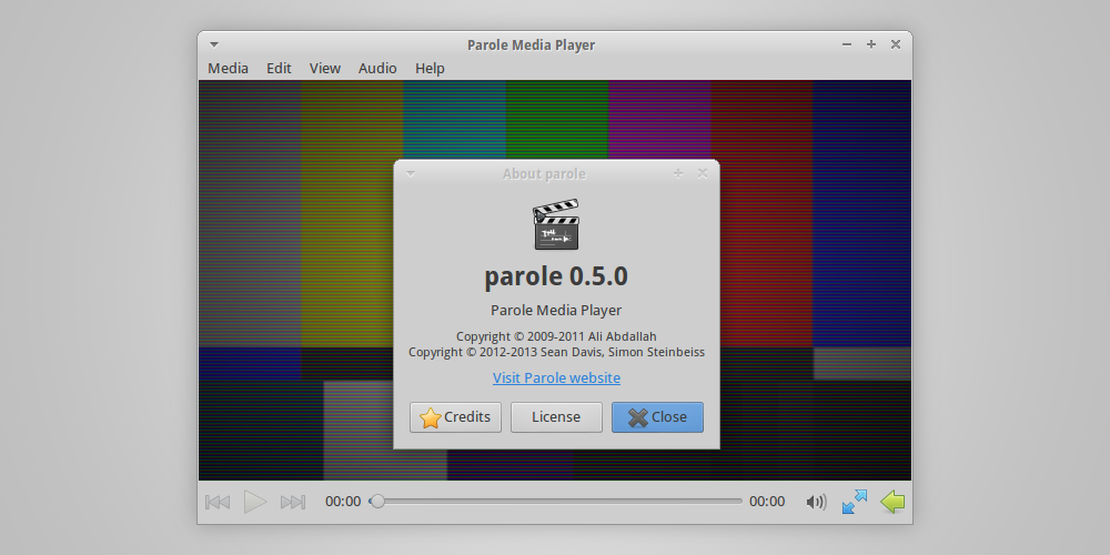Click the License button

[556, 417]
